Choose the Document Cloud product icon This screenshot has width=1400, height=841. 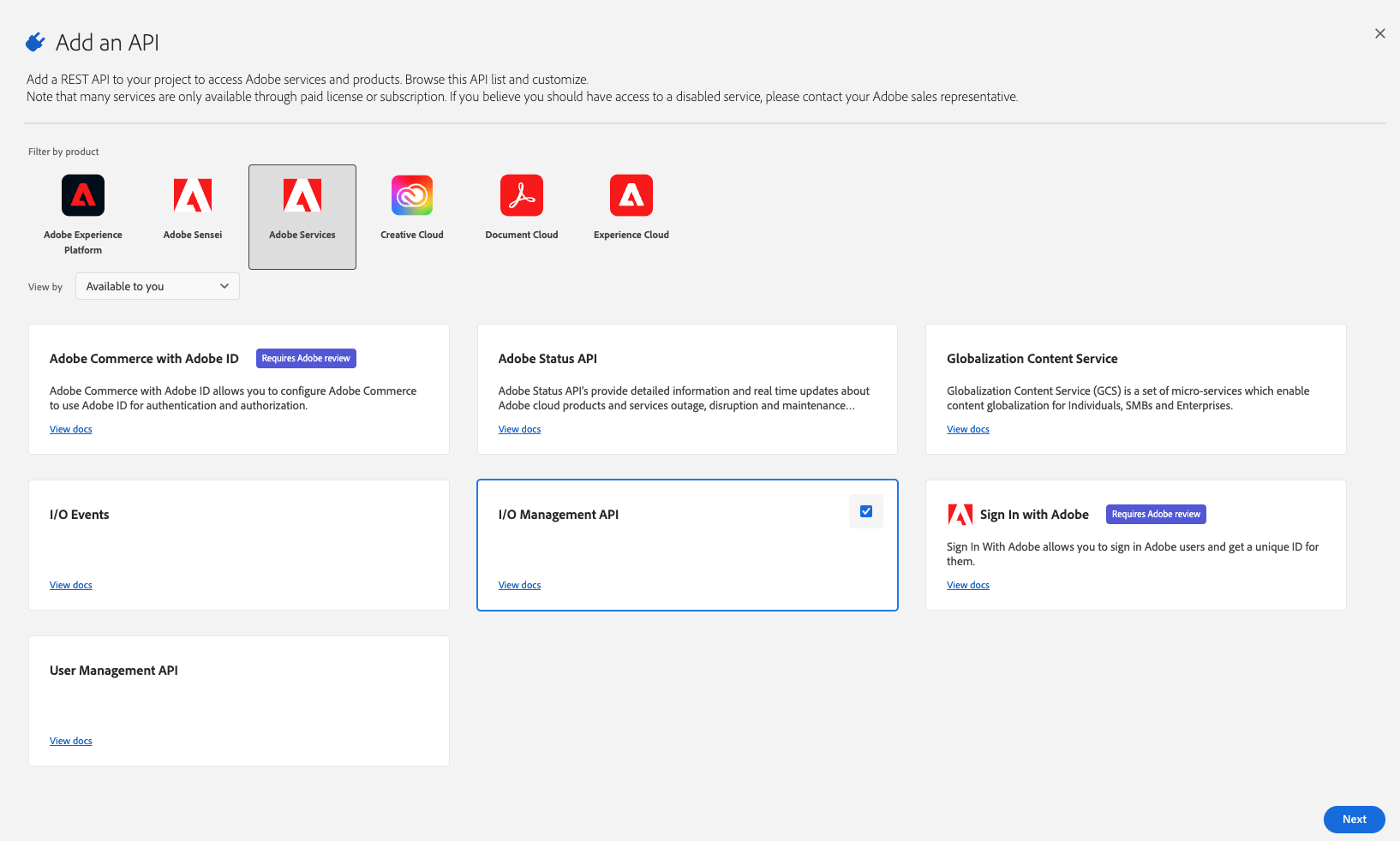pyautogui.click(x=522, y=195)
